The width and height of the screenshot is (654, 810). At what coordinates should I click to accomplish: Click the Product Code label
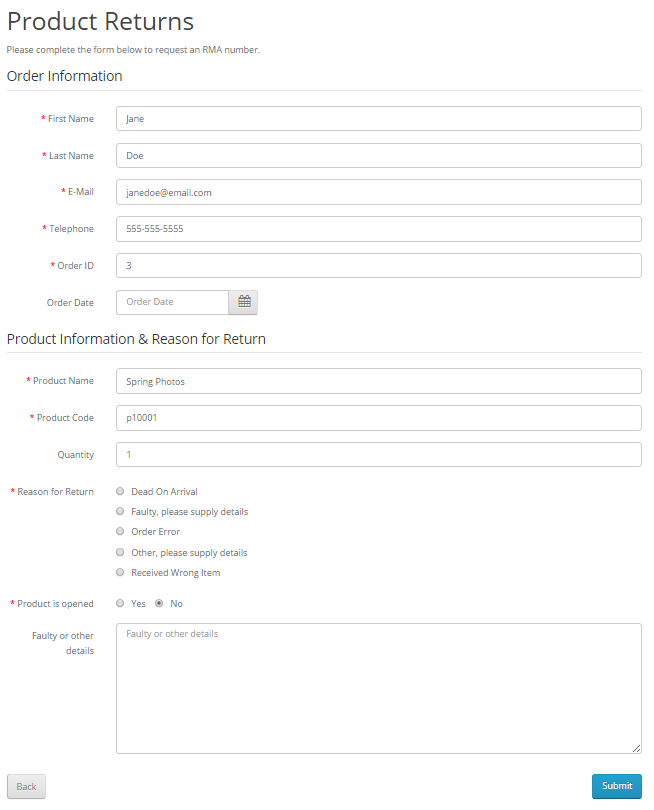point(65,418)
